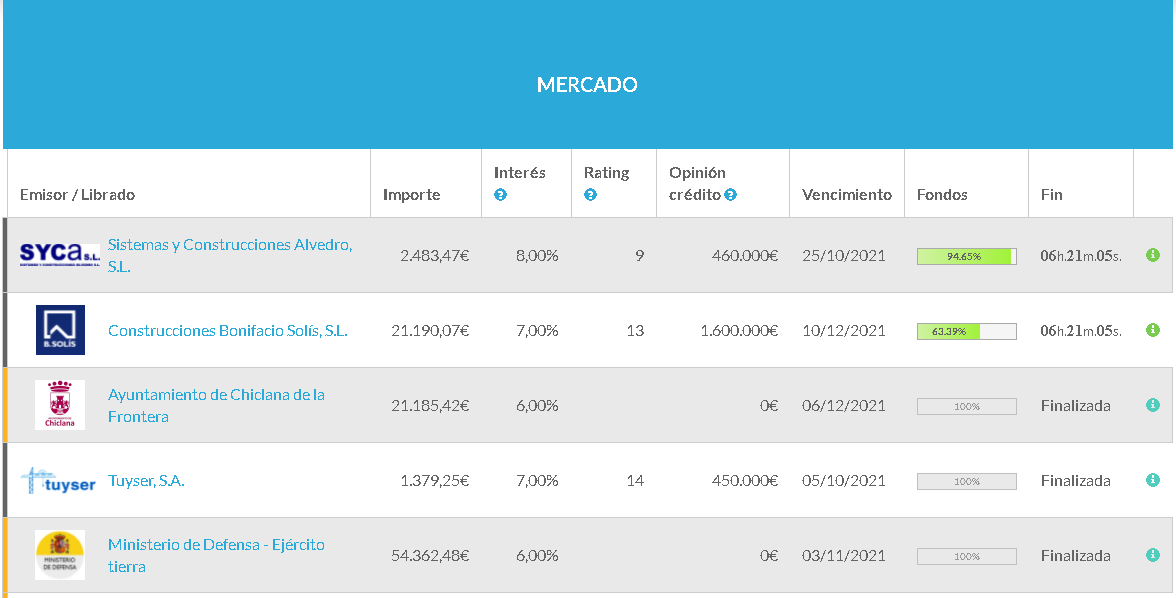Click rating 13 in the Bonifacio Solís row

tap(635, 331)
